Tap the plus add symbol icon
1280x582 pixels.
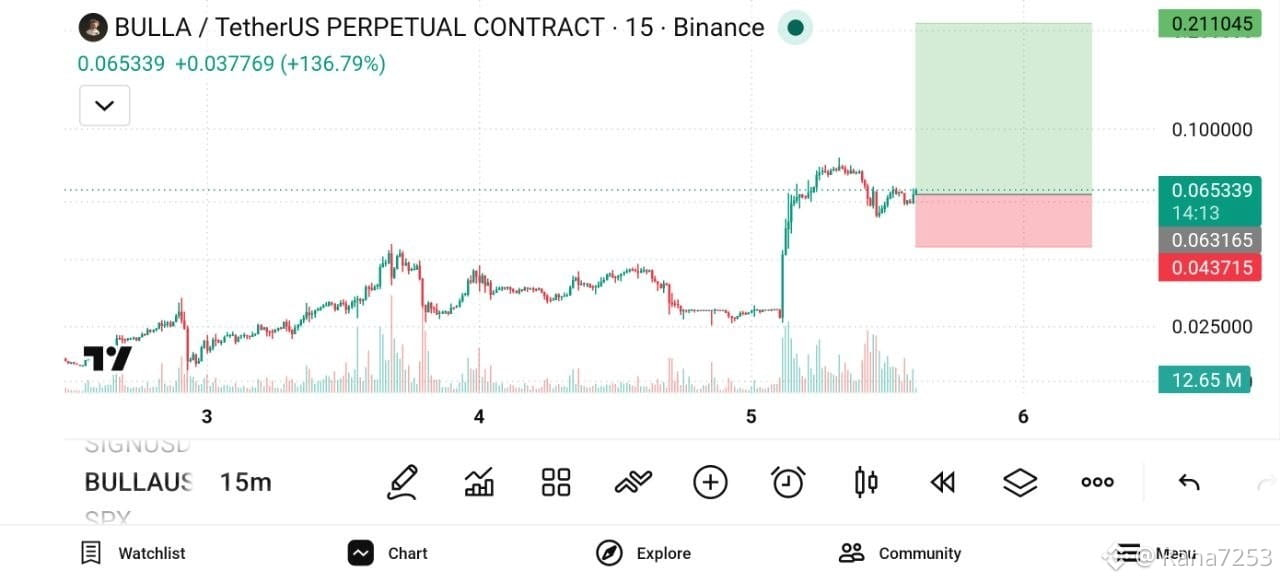(x=710, y=482)
